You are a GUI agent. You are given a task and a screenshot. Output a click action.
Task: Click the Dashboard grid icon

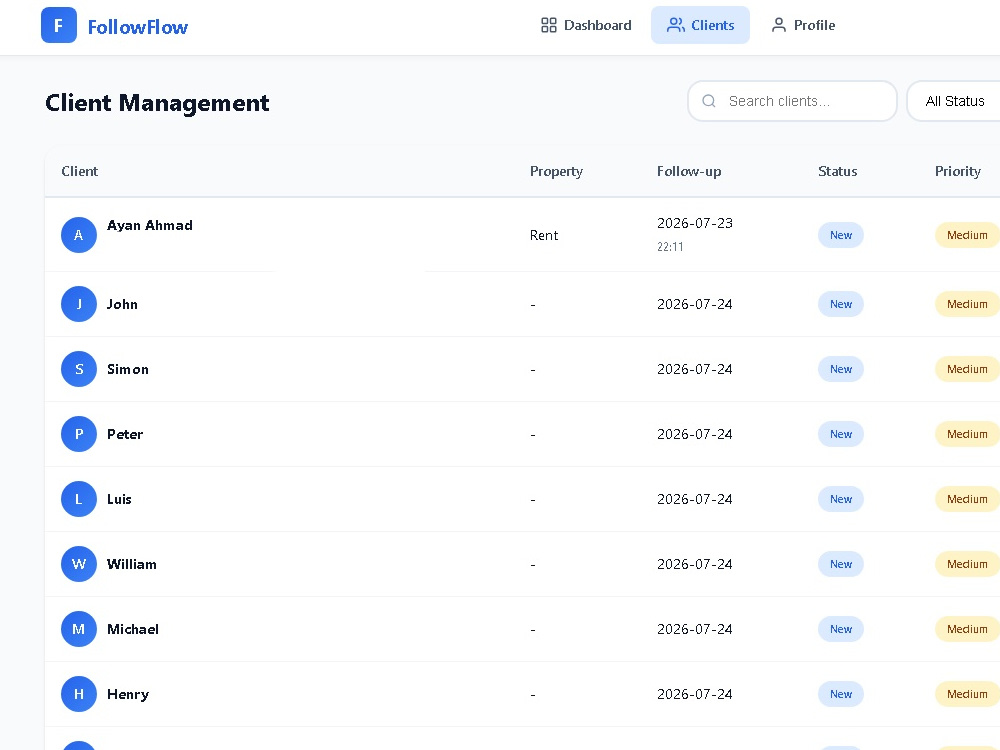pyautogui.click(x=548, y=25)
